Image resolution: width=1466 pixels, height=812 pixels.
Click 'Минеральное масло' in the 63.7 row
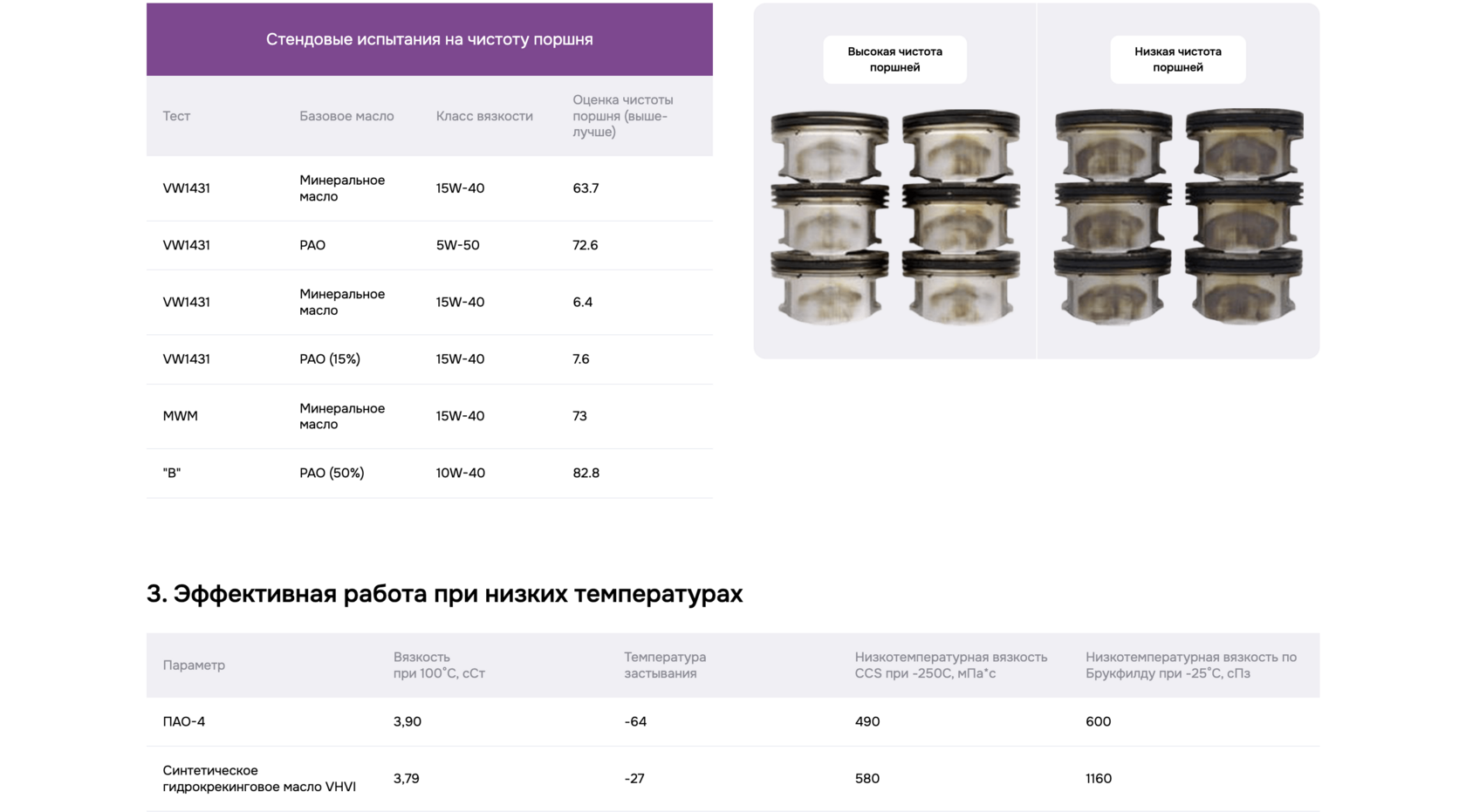click(x=342, y=188)
